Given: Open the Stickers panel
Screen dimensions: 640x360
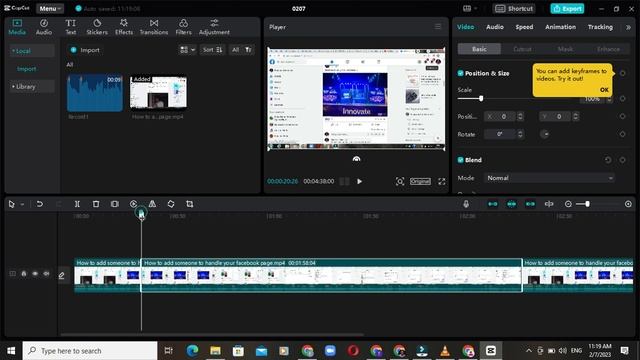Looking at the screenshot, I should click(x=97, y=27).
